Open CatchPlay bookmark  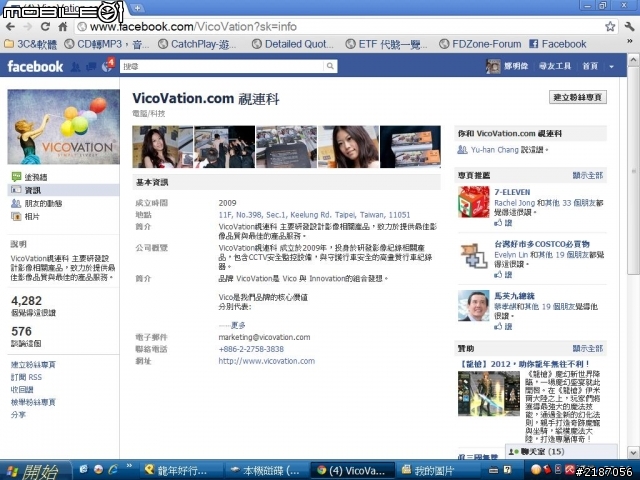click(x=197, y=44)
